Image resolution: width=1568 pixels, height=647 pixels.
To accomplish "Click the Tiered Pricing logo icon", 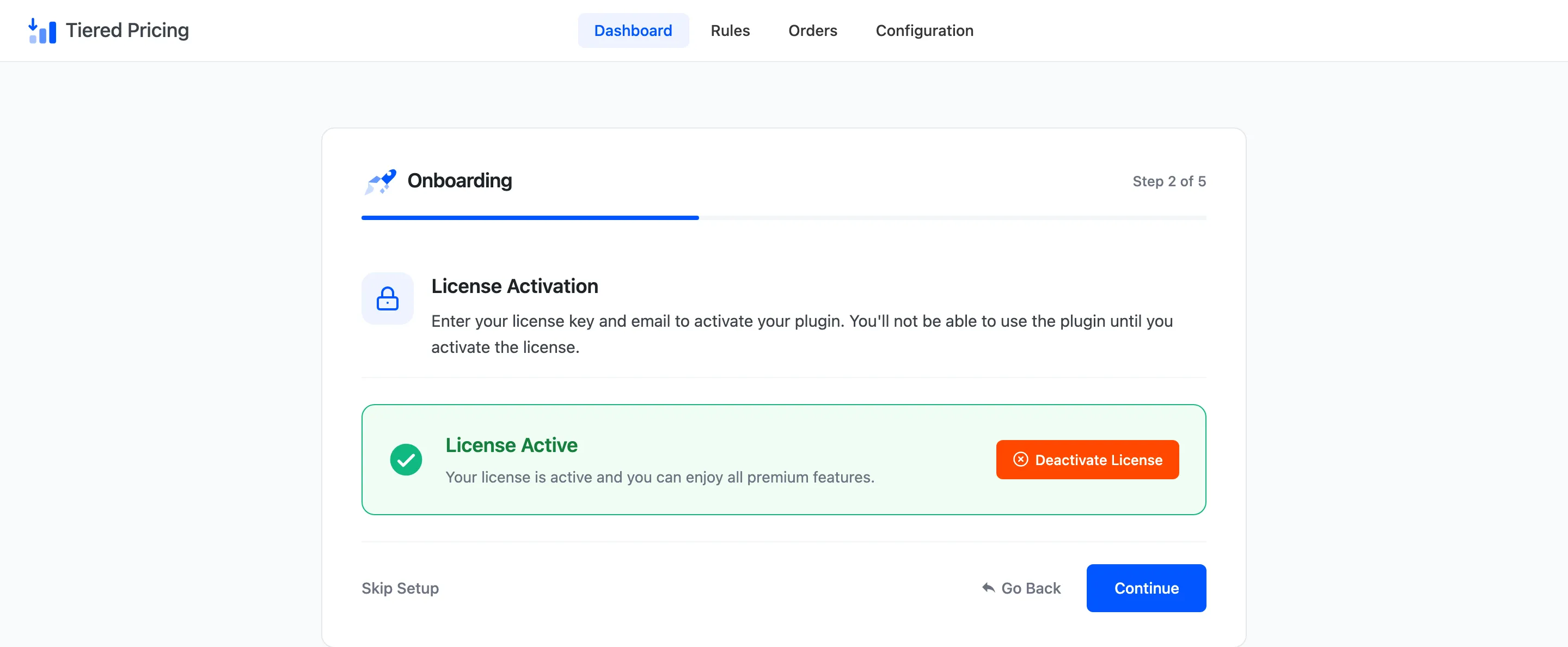I will click(42, 30).
